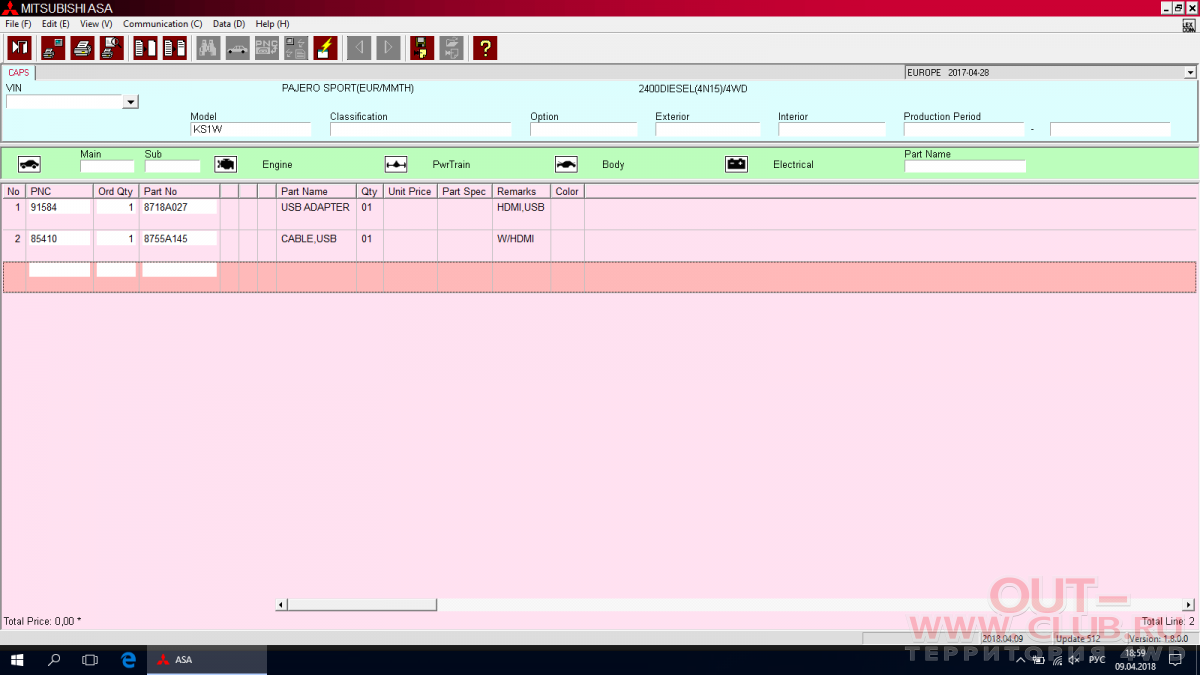Screen dimensions: 1200x675
Task: Open the network icon in system tray
Action: tap(1056, 660)
